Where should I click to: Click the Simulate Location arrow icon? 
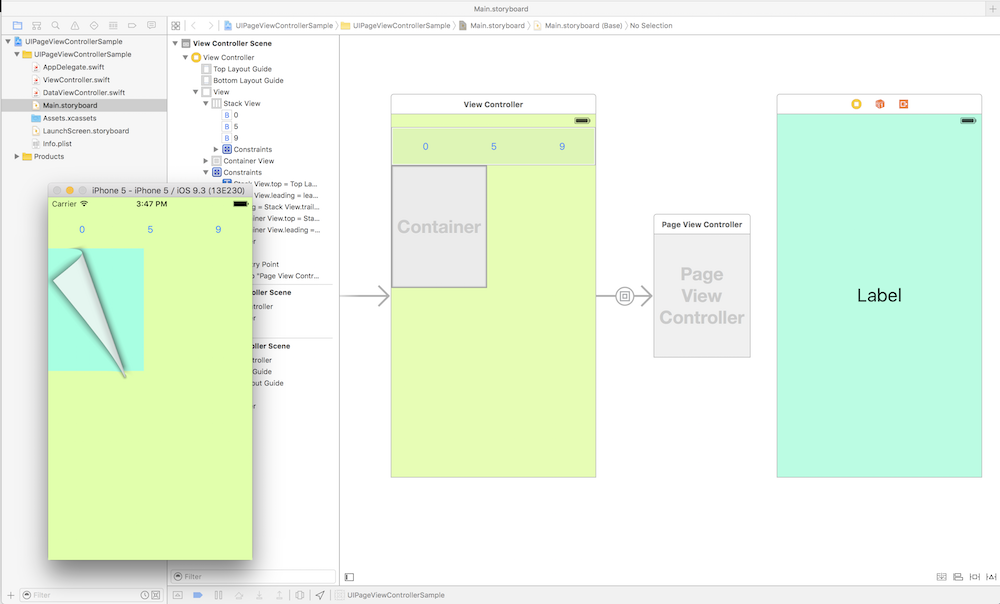[320, 595]
